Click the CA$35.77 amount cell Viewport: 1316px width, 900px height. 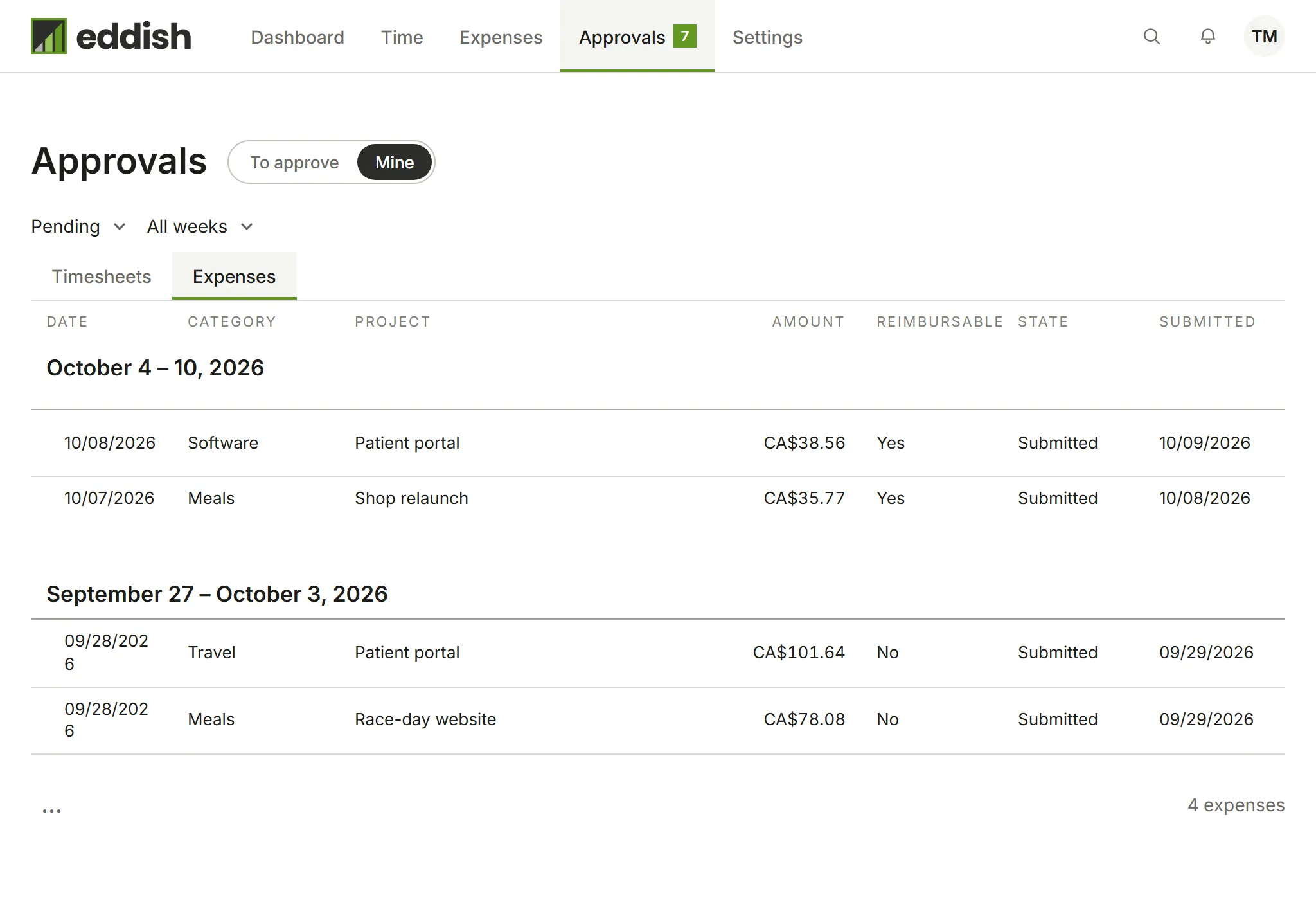tap(804, 498)
